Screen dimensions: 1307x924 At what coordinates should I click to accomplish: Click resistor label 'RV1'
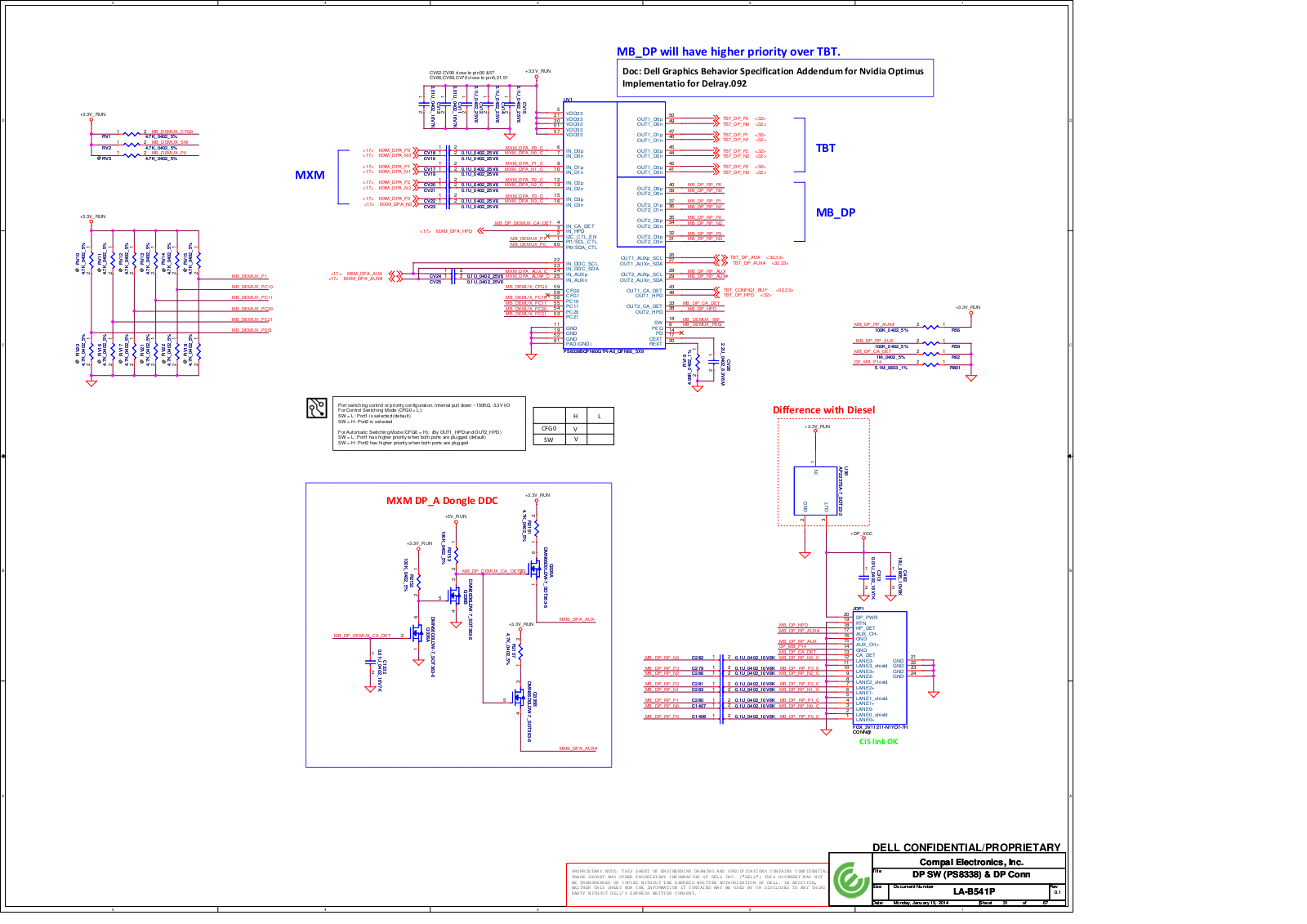pos(106,137)
